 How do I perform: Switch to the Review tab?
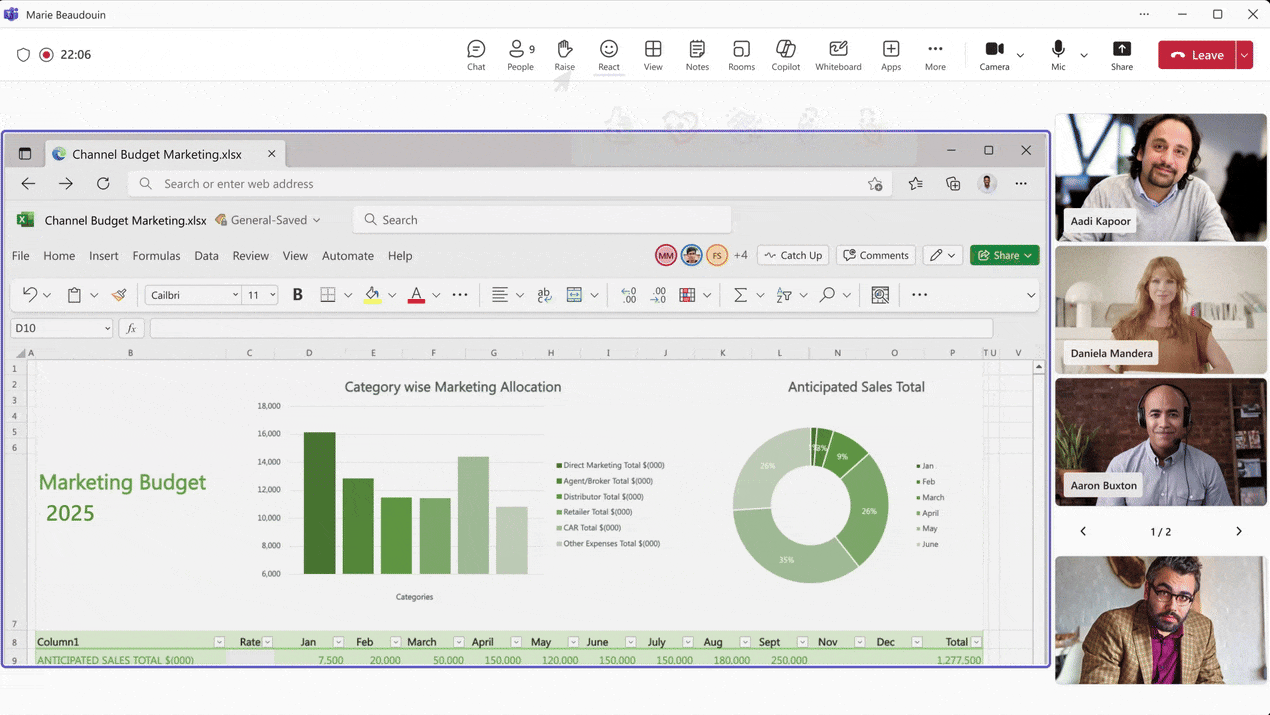[x=250, y=256]
